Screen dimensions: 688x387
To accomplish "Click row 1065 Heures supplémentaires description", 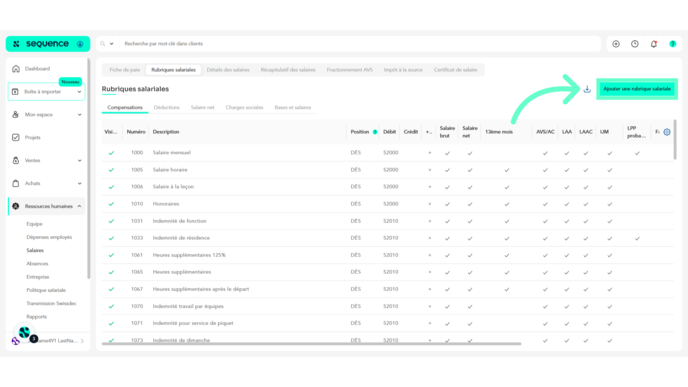I will (x=182, y=272).
